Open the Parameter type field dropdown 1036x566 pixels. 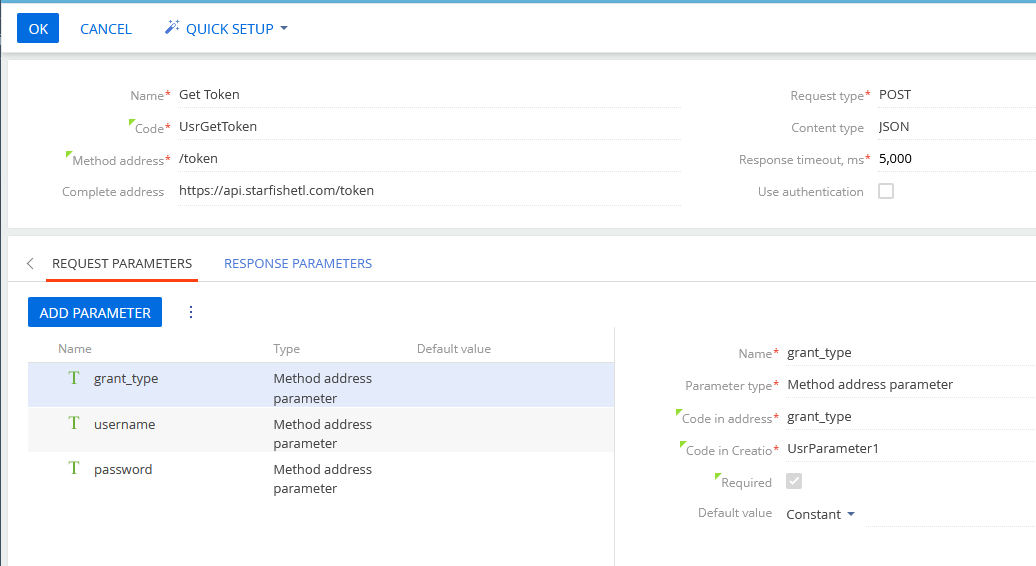(x=910, y=384)
